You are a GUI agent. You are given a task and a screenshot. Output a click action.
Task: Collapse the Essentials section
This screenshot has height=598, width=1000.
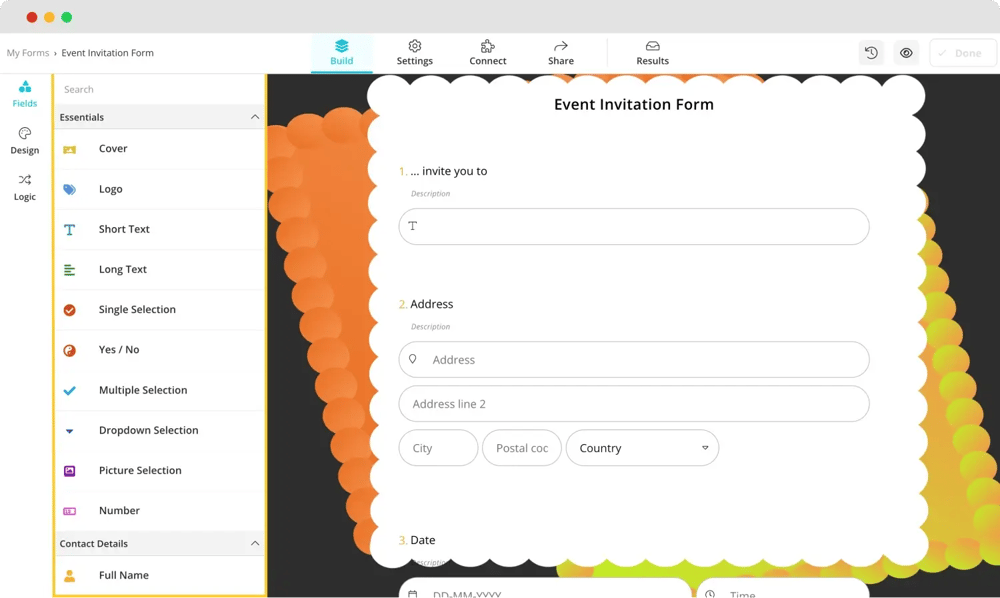(254, 117)
